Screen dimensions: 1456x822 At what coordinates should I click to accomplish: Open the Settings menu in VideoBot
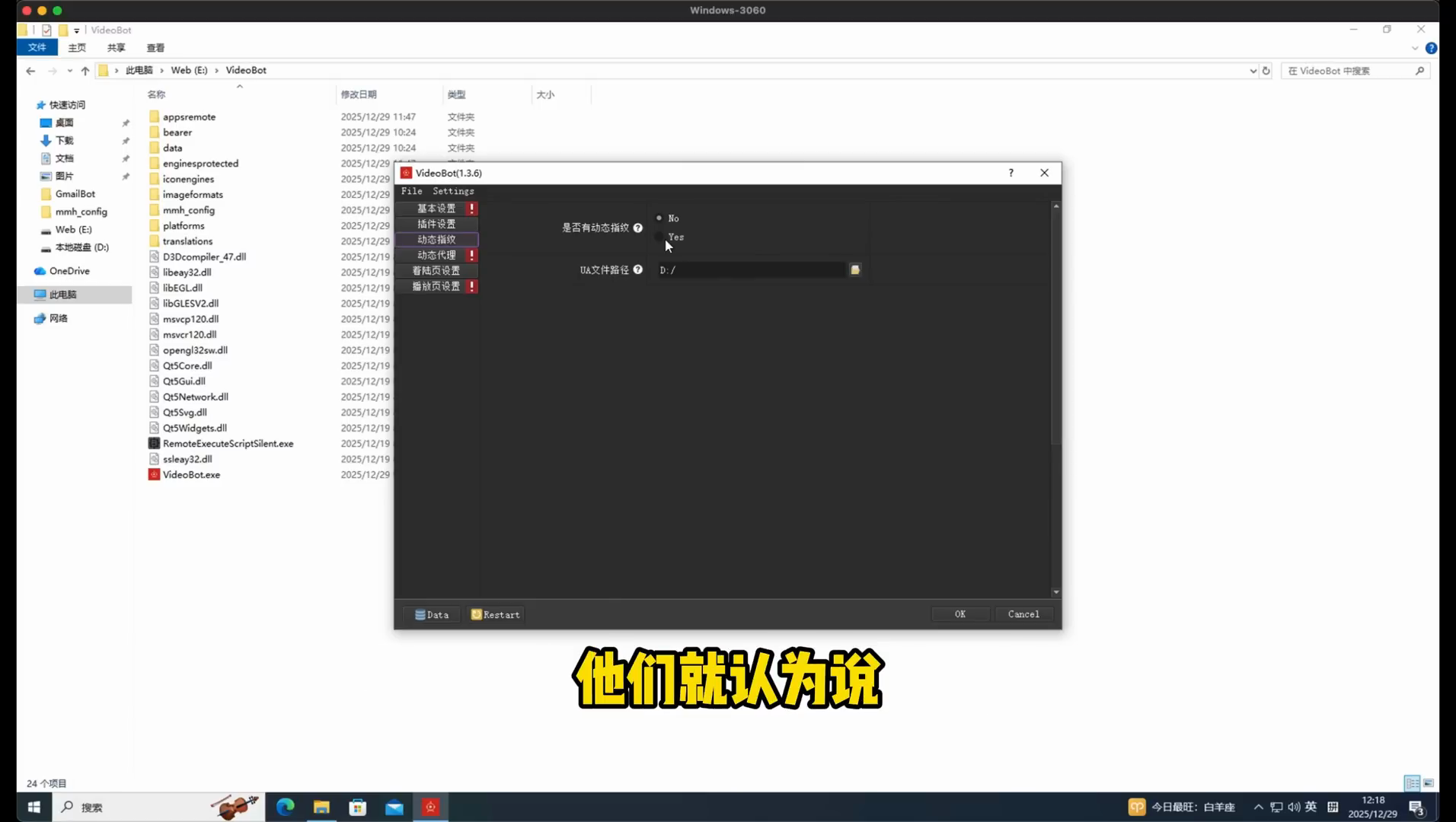pyautogui.click(x=453, y=191)
